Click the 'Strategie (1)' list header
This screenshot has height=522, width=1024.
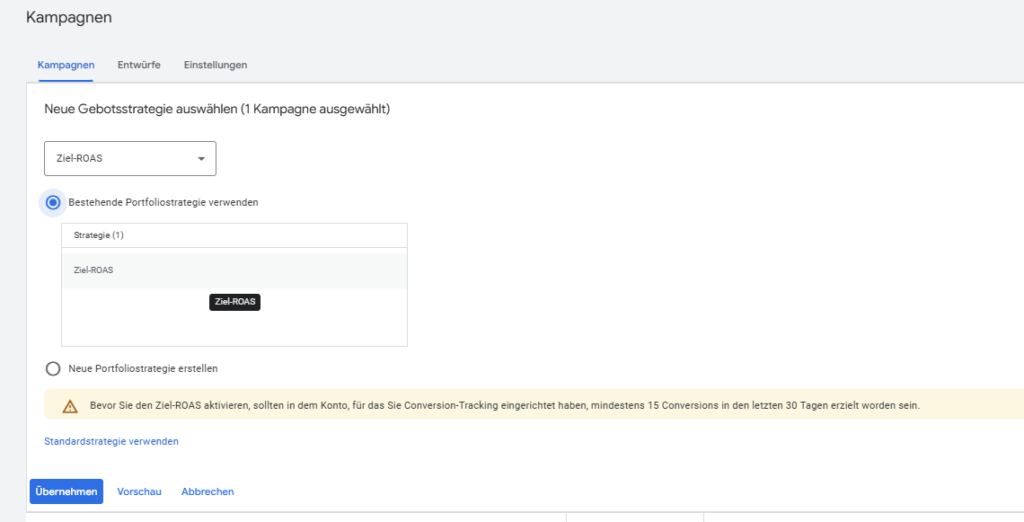[98, 235]
